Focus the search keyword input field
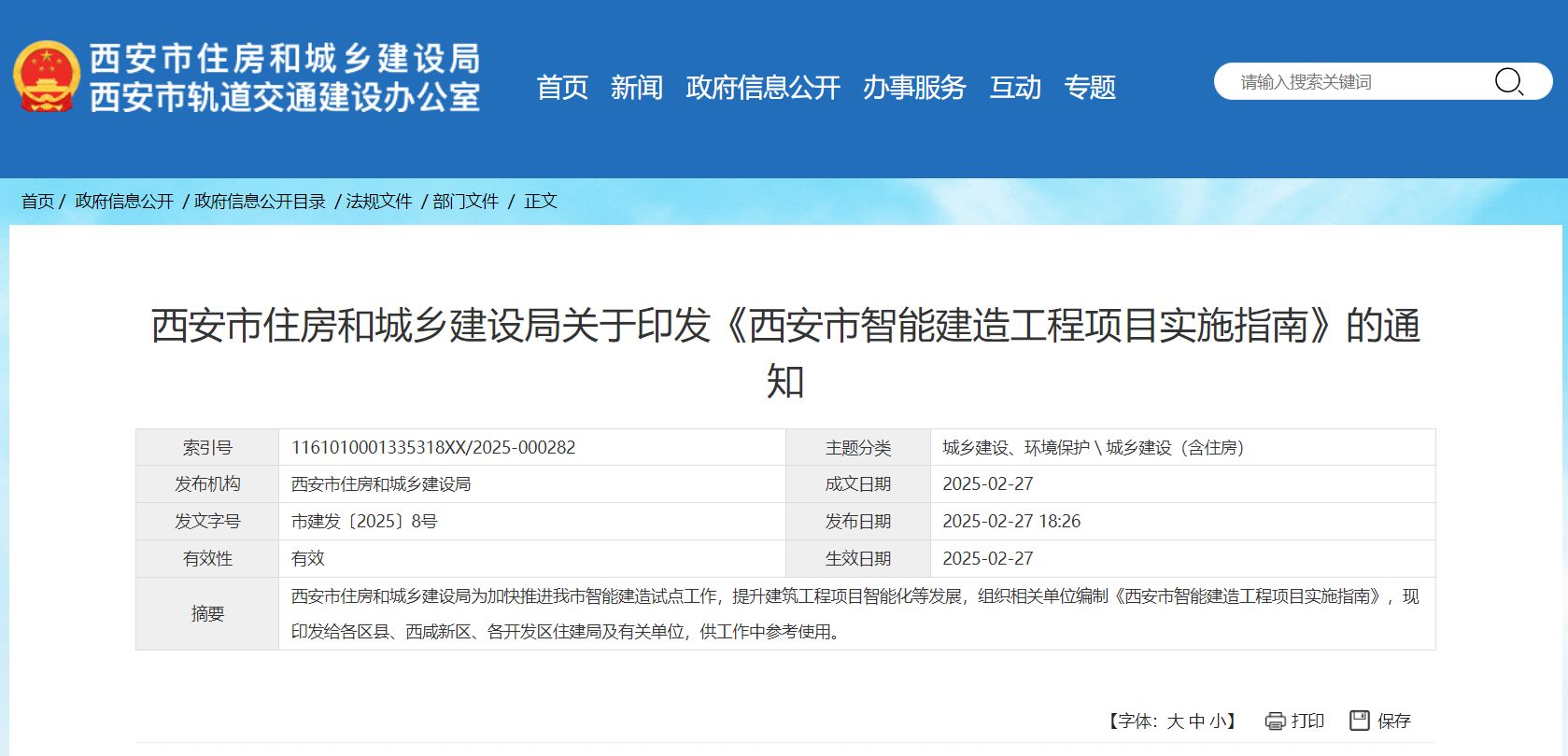Screen dimensions: 1568x756 1359,82
